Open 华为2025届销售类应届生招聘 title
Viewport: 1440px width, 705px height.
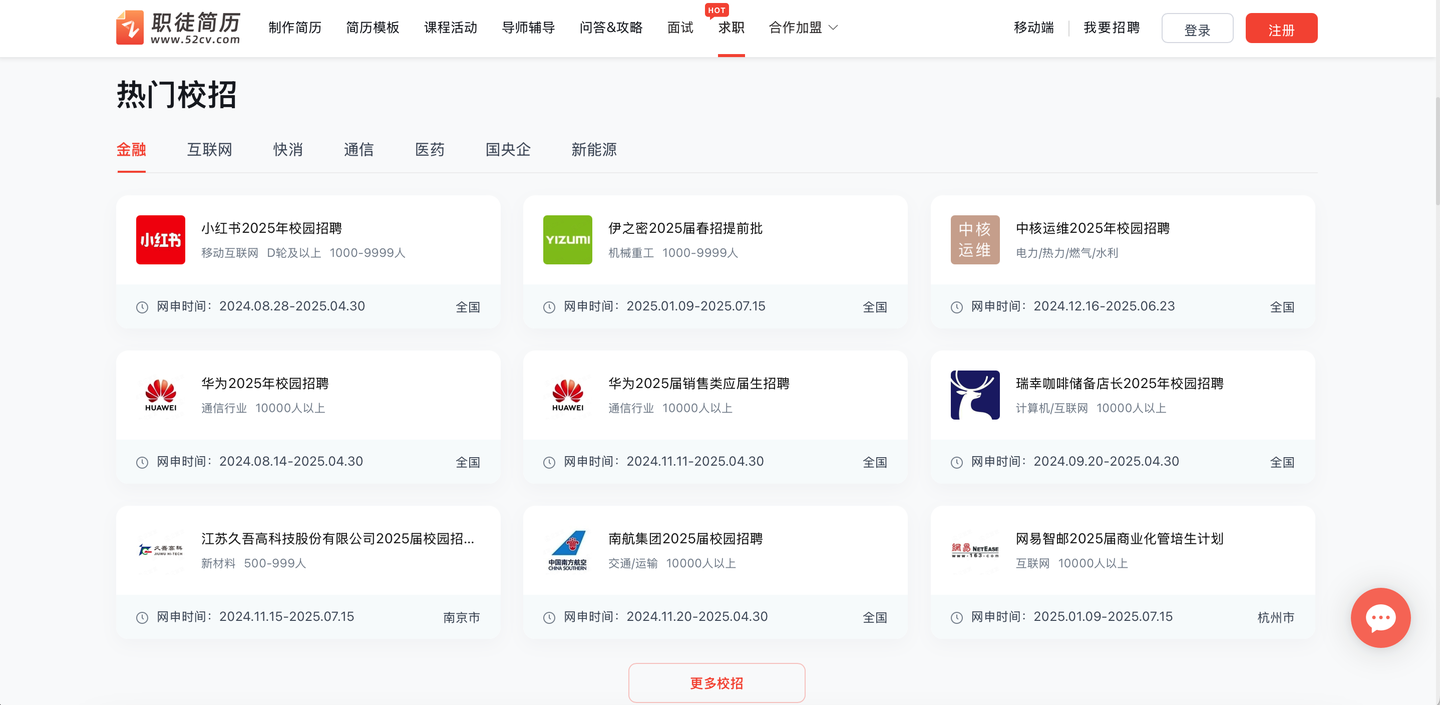click(699, 383)
